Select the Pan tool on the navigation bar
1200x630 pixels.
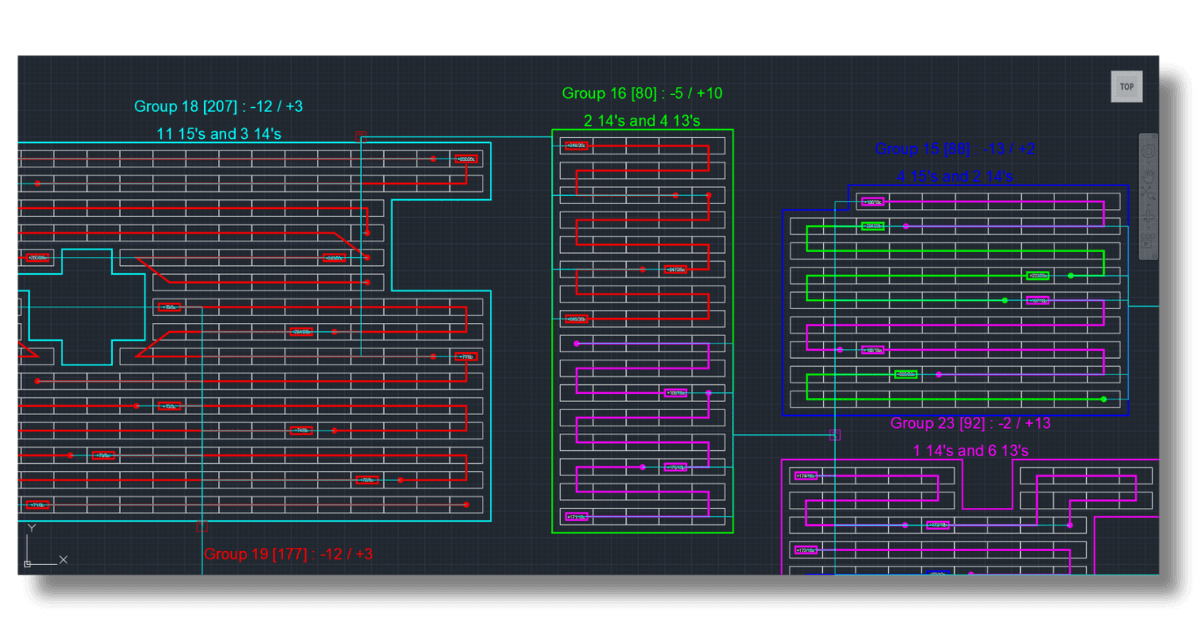tap(1148, 174)
